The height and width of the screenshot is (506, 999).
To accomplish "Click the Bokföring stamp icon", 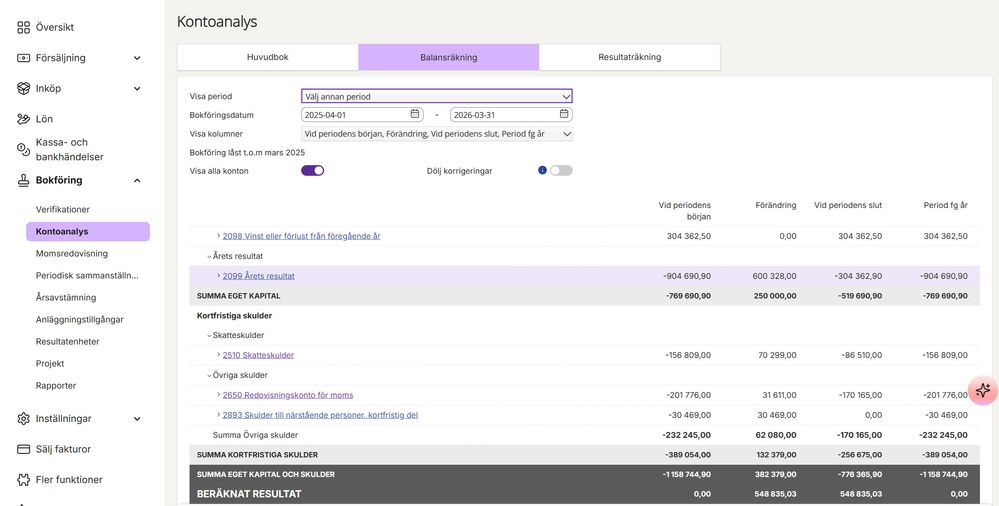I will [x=24, y=180].
